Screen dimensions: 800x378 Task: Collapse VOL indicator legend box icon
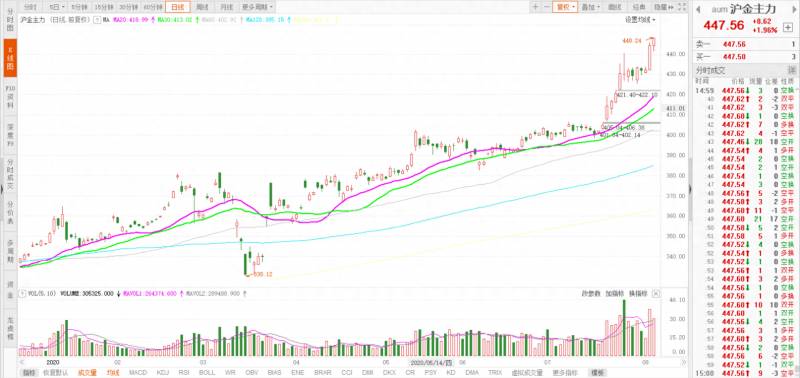21,294
